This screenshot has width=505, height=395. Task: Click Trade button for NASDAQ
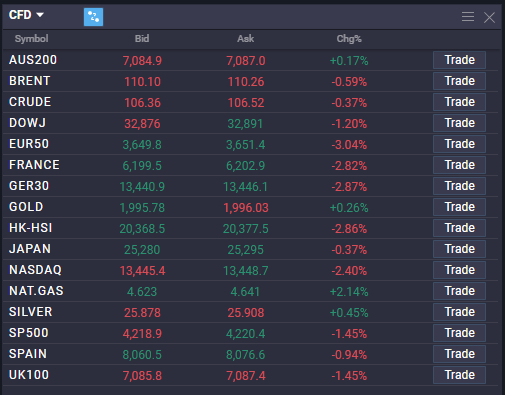click(x=459, y=270)
